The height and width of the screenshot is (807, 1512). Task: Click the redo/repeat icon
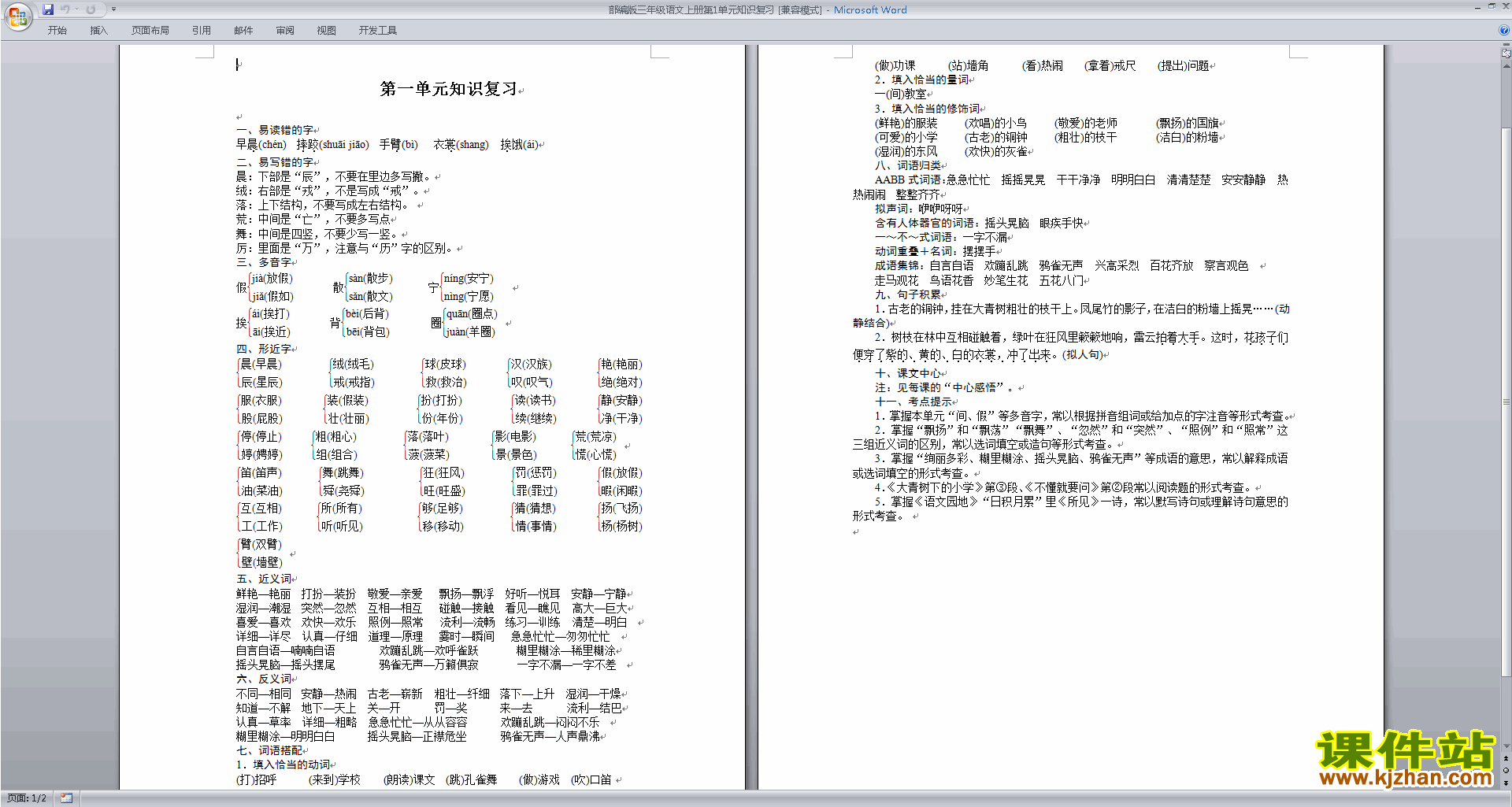tap(91, 9)
